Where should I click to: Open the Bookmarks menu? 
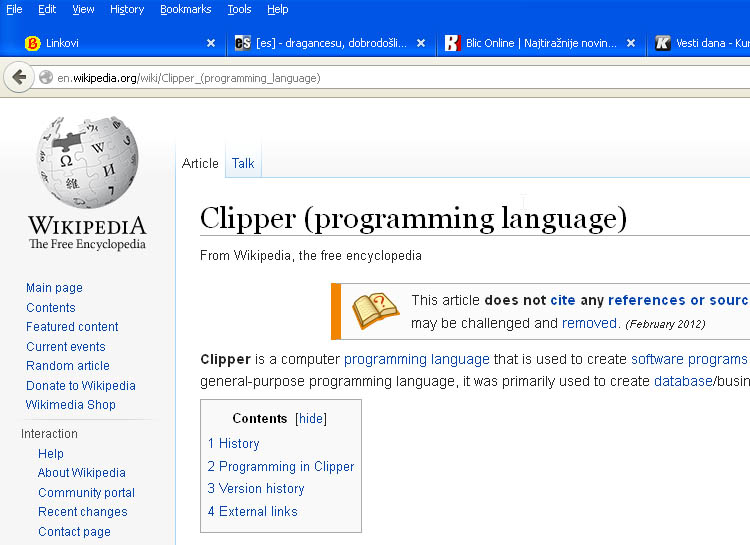[x=186, y=9]
